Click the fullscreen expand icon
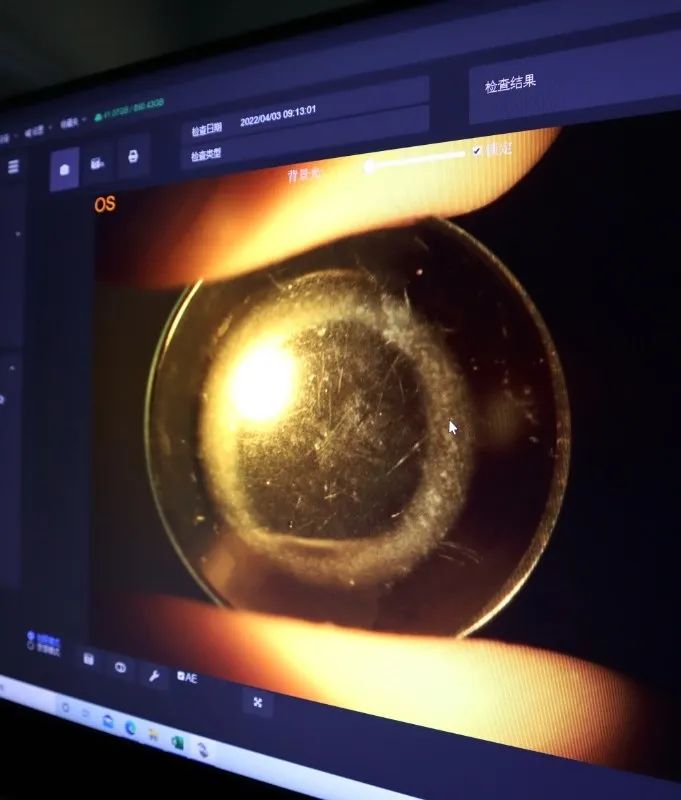The image size is (681, 800). [x=258, y=703]
